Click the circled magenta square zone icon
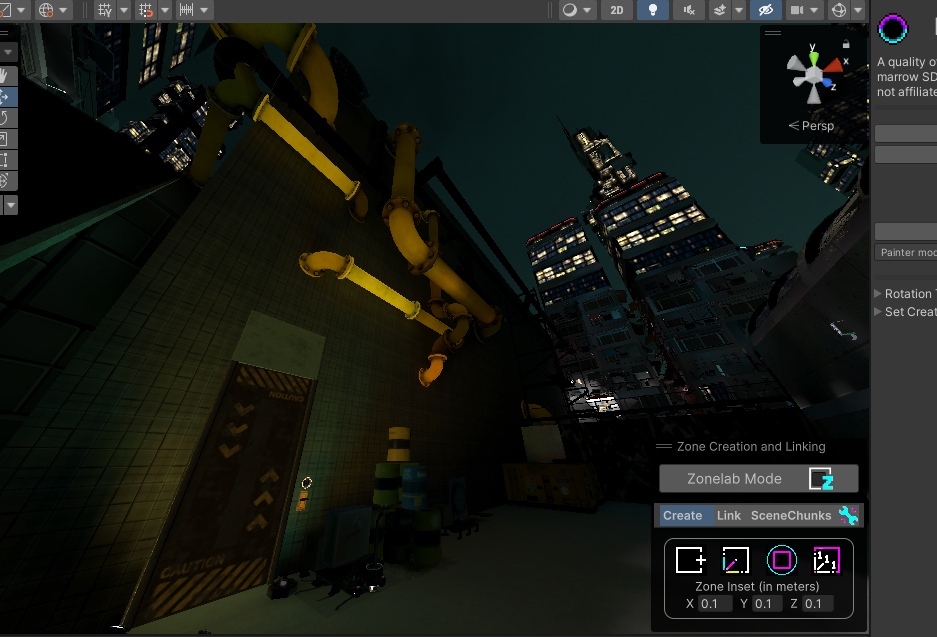Viewport: 937px width, 637px height. coord(781,560)
